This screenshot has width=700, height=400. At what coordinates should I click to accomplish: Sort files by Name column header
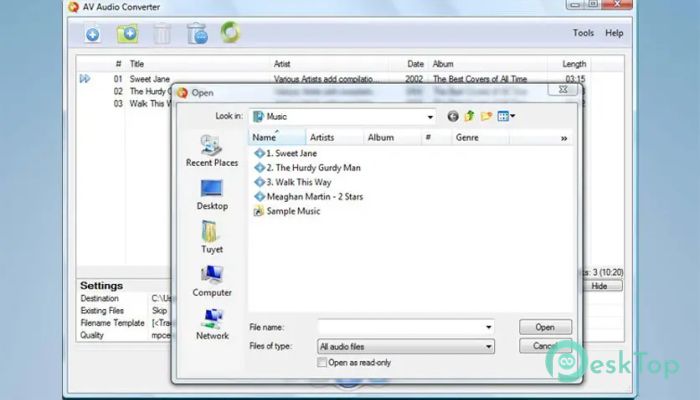point(277,138)
